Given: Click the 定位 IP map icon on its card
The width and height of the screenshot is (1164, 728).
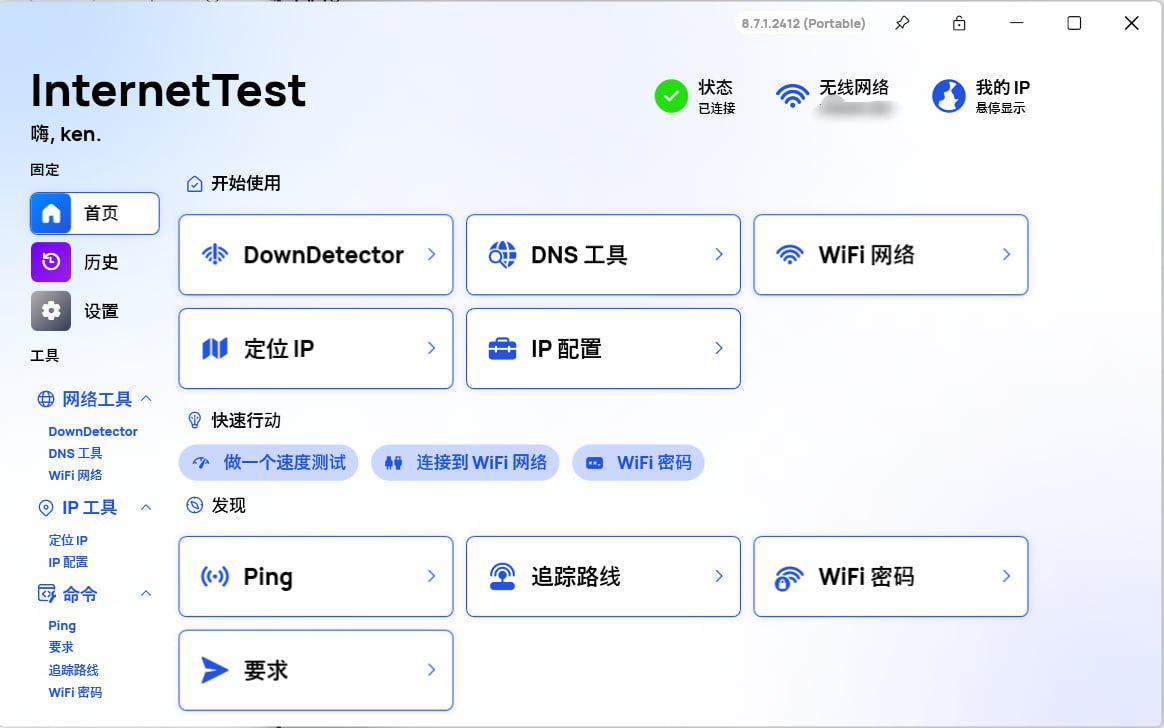Looking at the screenshot, I should click(x=213, y=348).
